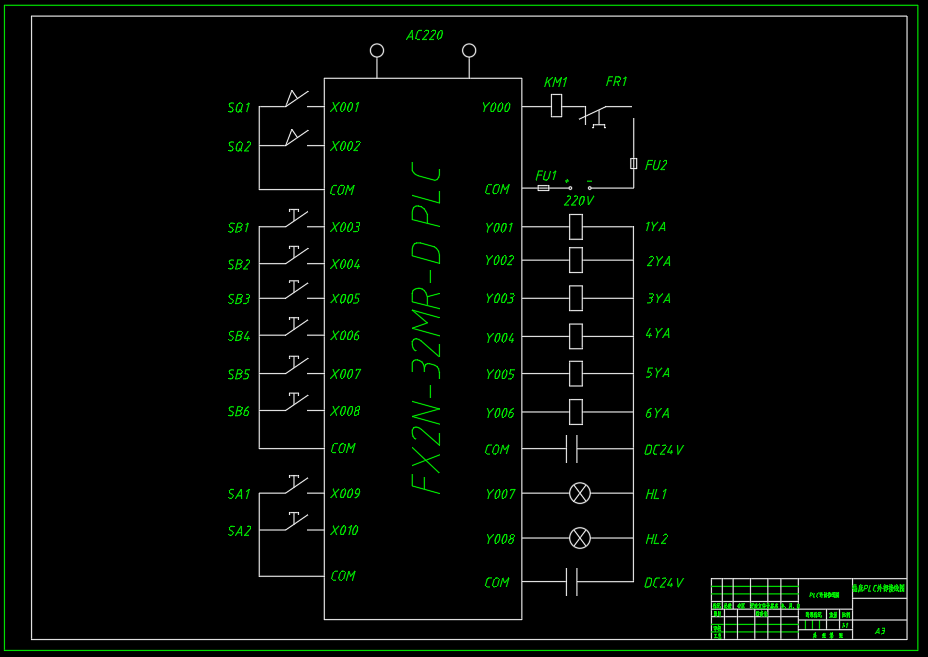Click the X001 input terminal label
928x657 pixels.
[x=345, y=107]
